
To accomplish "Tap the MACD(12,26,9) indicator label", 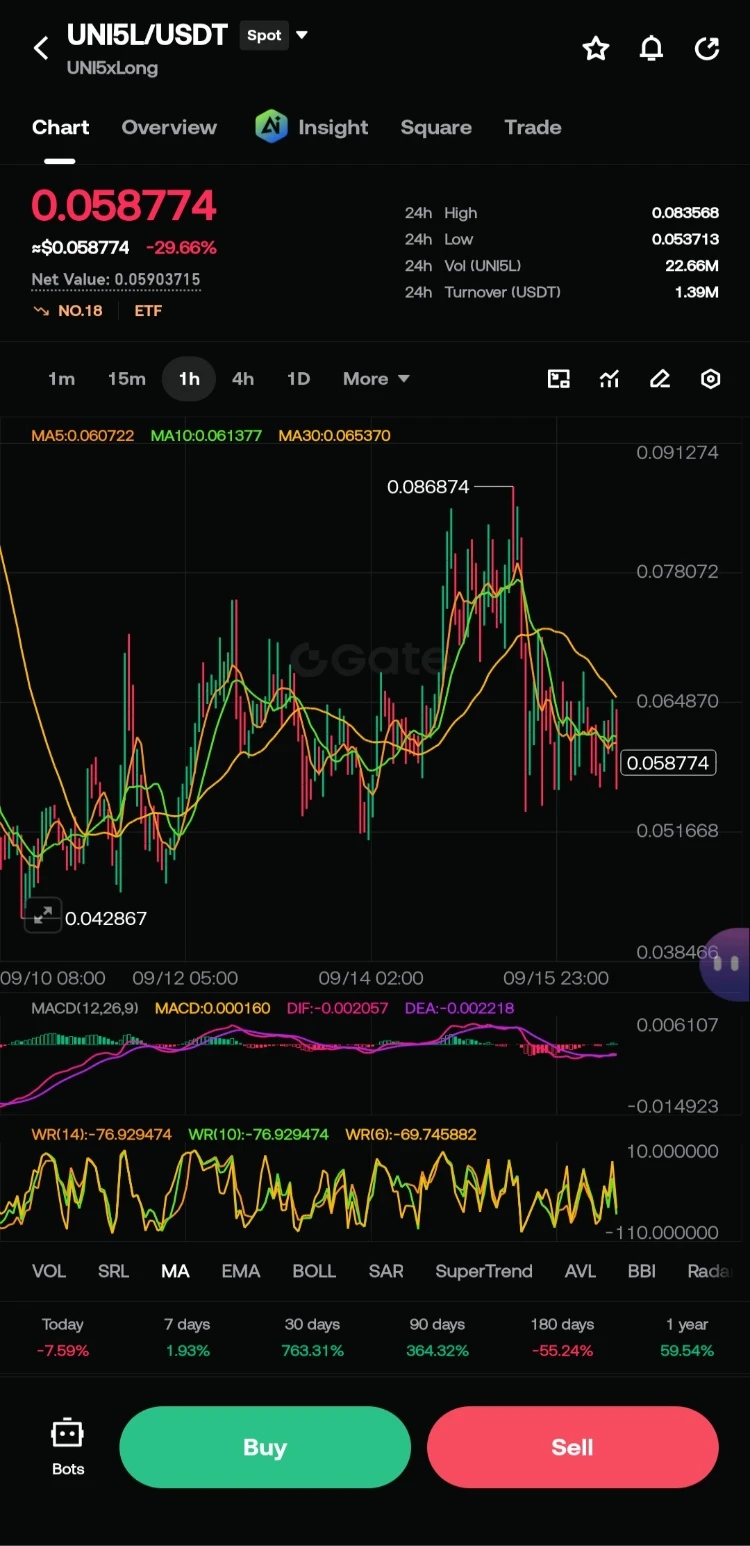I will pos(84,1008).
